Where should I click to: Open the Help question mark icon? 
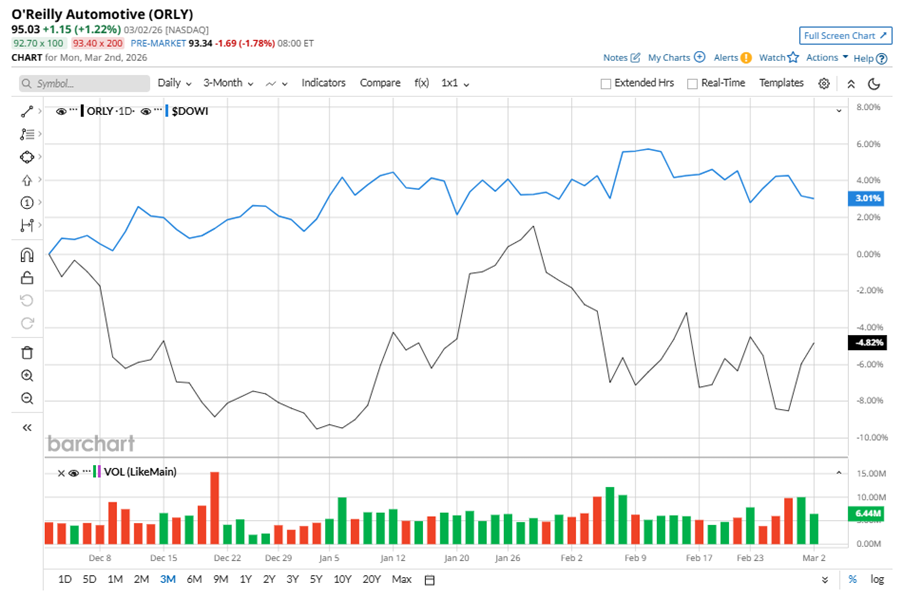pos(881,59)
